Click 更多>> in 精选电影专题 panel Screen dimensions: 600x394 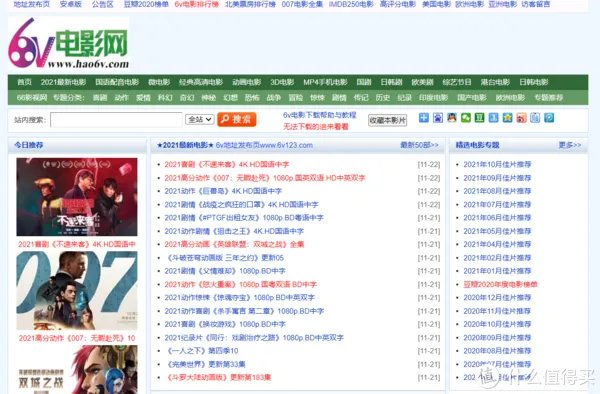tap(570, 145)
